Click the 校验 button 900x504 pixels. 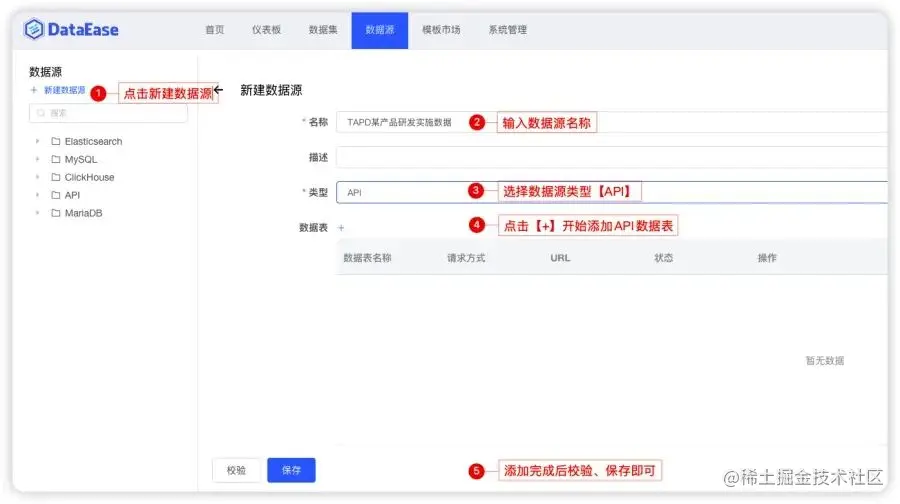click(x=236, y=470)
